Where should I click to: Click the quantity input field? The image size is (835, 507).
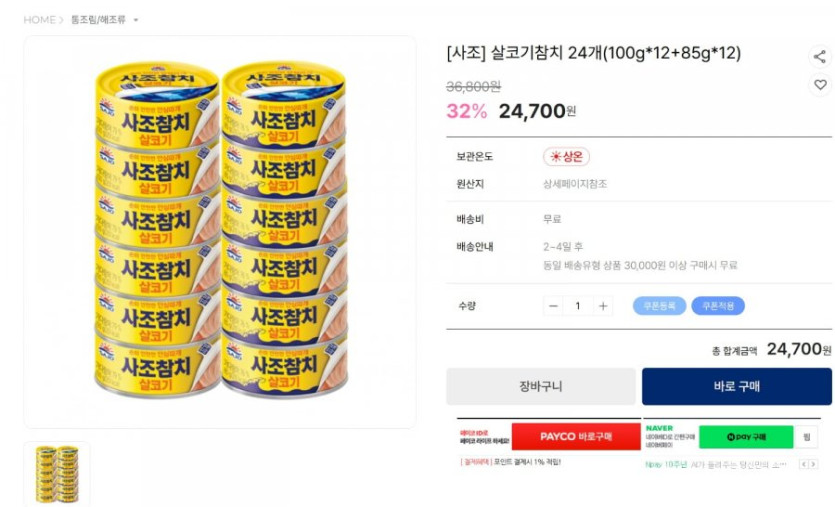click(578, 306)
